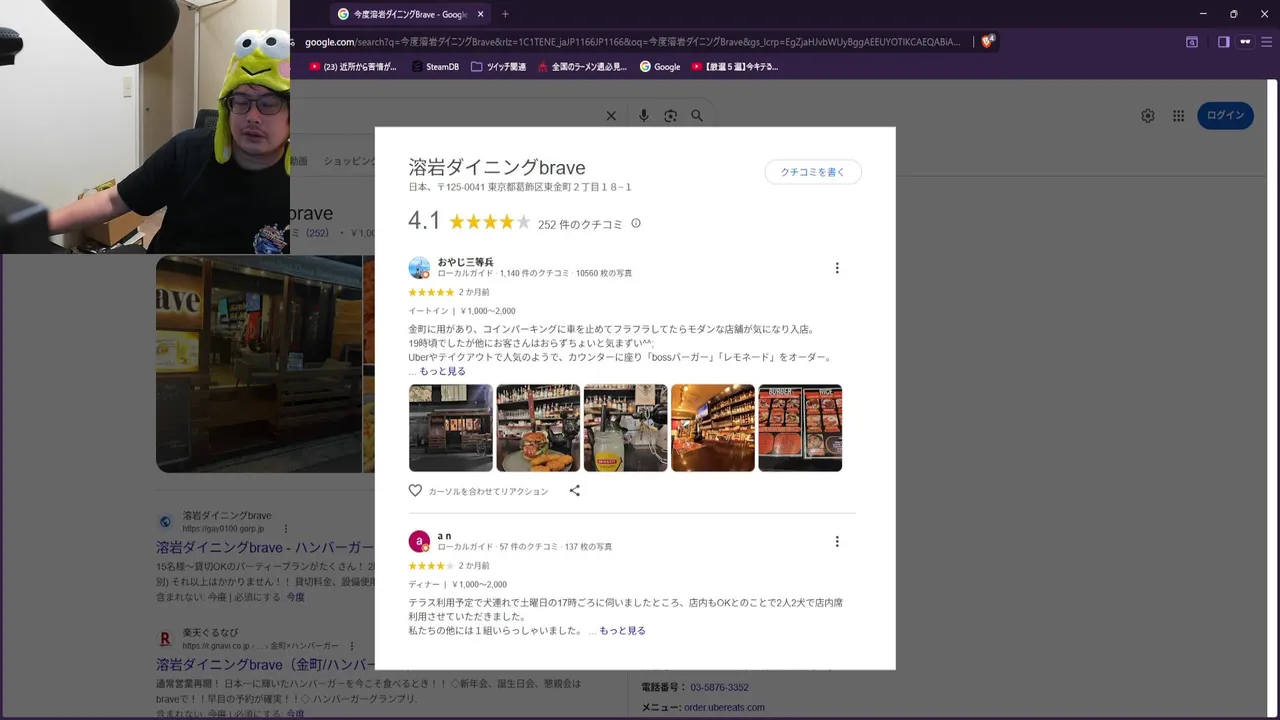React to review with the heart icon
The image size is (1280, 720).
(415, 491)
